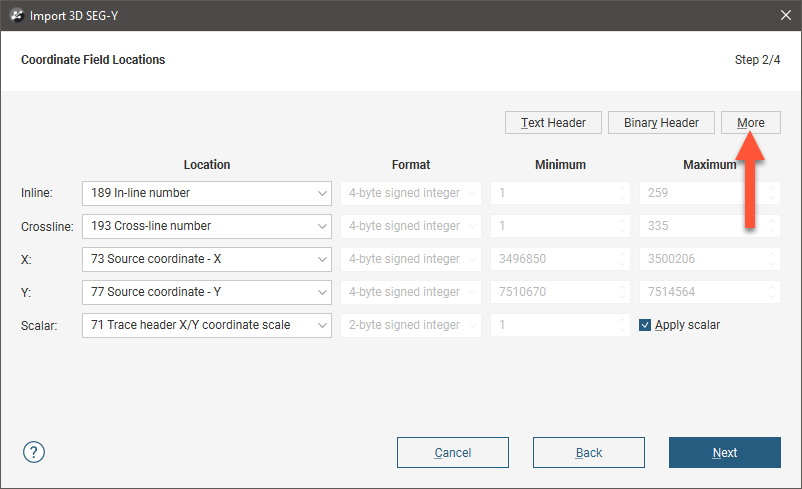The width and height of the screenshot is (802, 489).
Task: Toggle the Apply scalar checkbox
Action: click(x=645, y=325)
